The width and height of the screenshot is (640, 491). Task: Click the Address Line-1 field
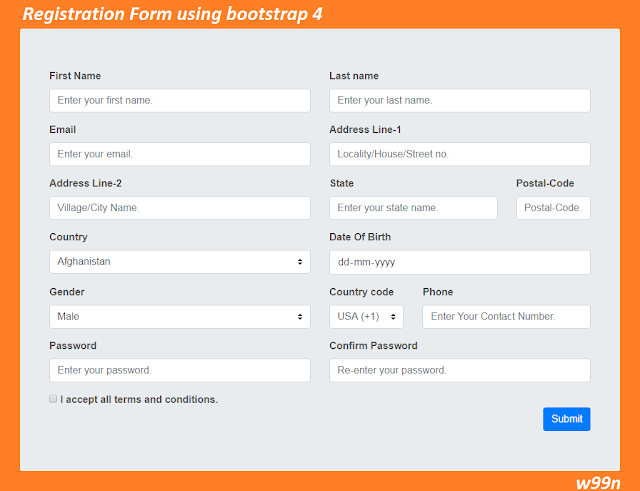tap(460, 154)
